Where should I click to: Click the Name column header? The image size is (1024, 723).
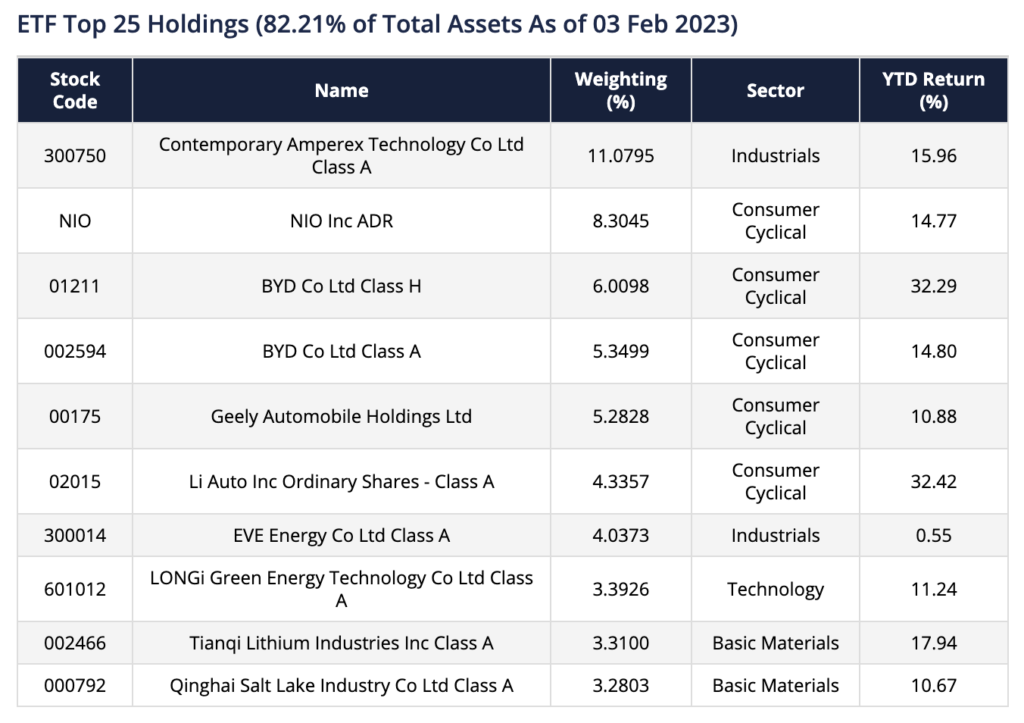[x=342, y=90]
